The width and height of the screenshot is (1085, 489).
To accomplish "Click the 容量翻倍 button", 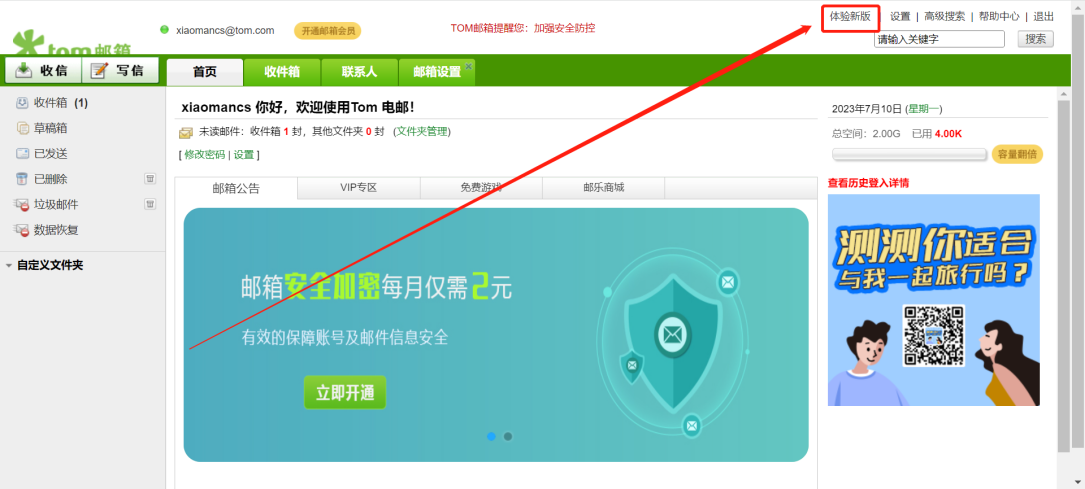I will pos(1017,154).
